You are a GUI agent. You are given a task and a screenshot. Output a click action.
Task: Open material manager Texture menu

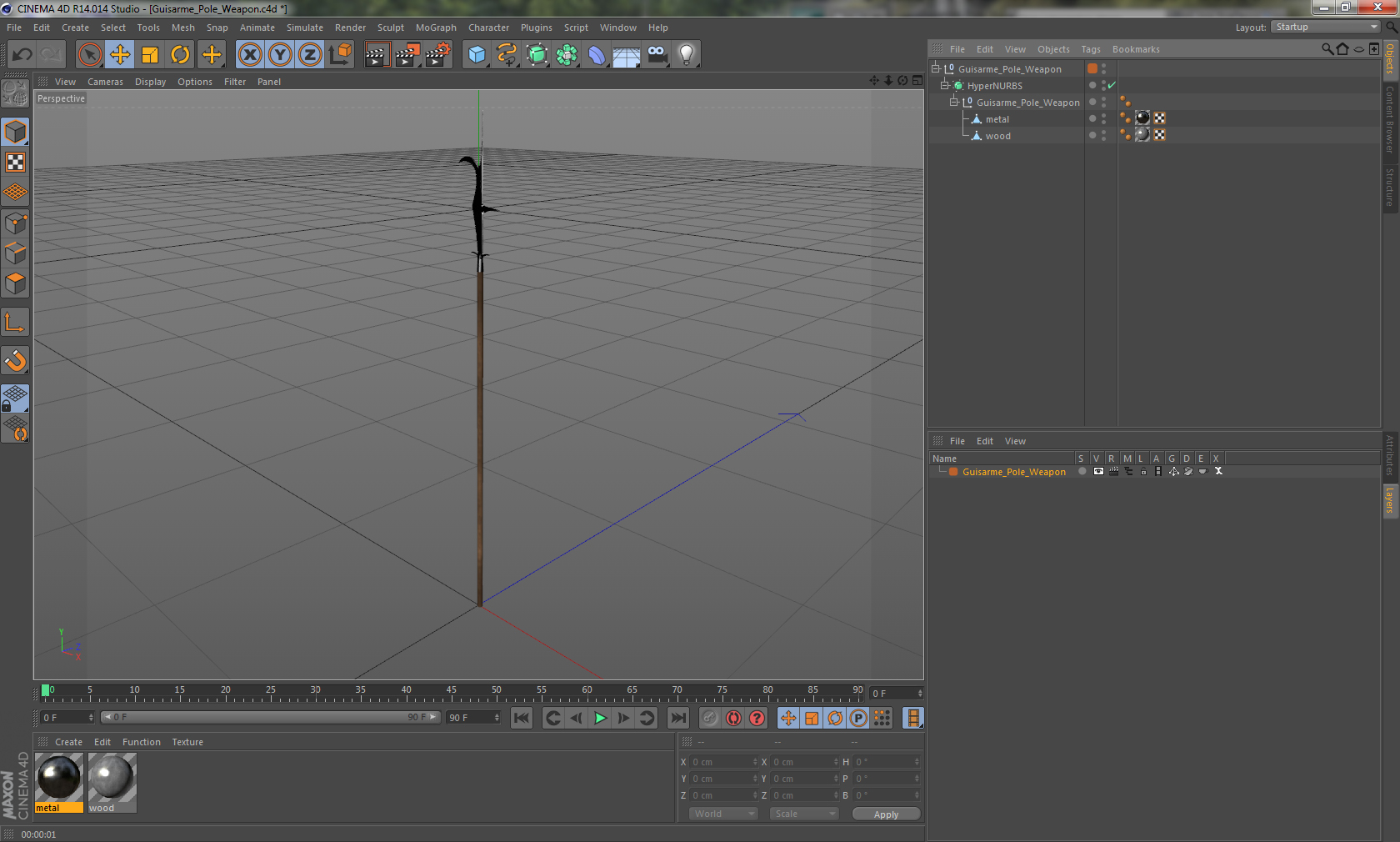[x=187, y=742]
